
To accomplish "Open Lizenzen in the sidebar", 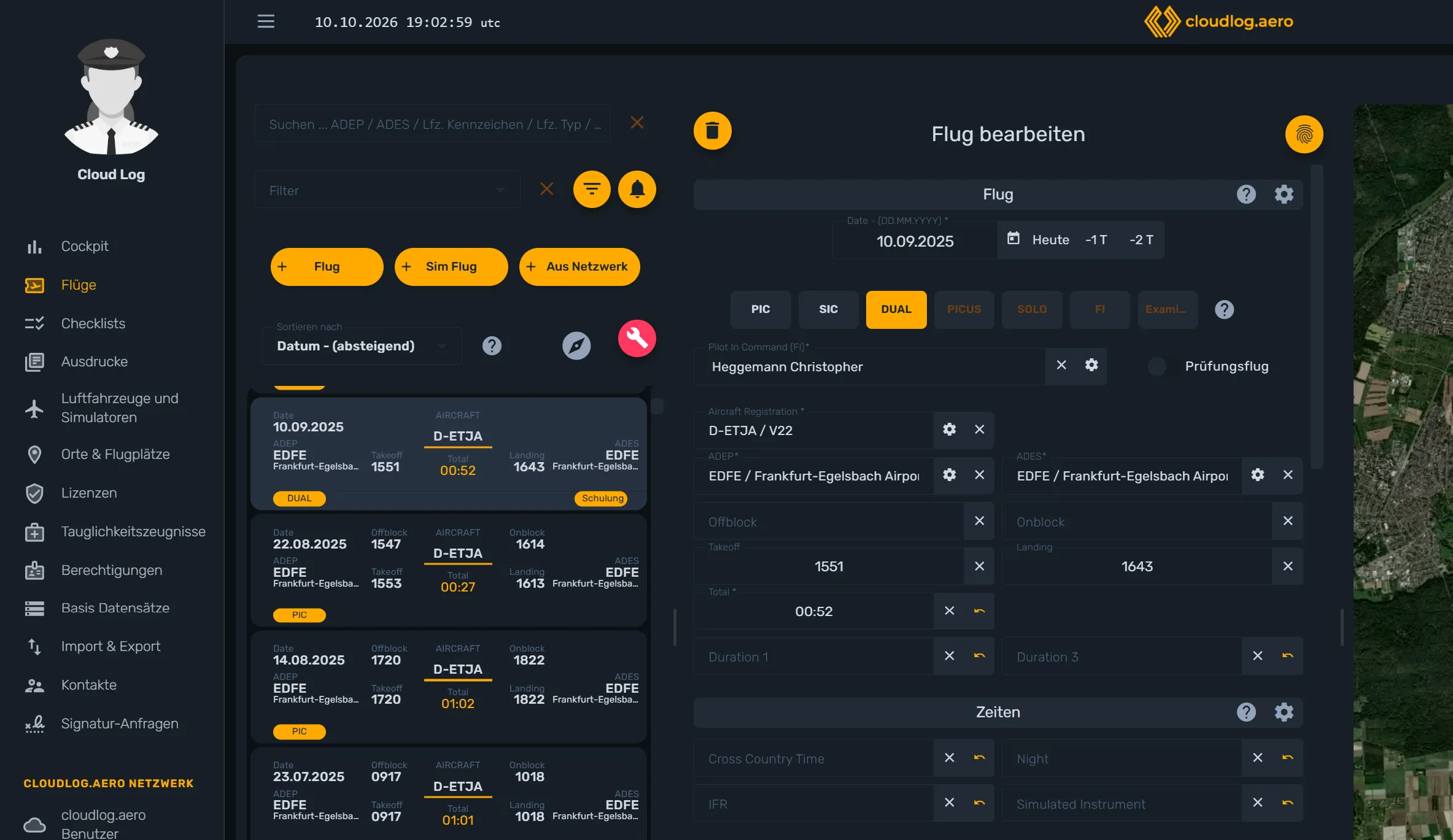I will click(x=88, y=493).
